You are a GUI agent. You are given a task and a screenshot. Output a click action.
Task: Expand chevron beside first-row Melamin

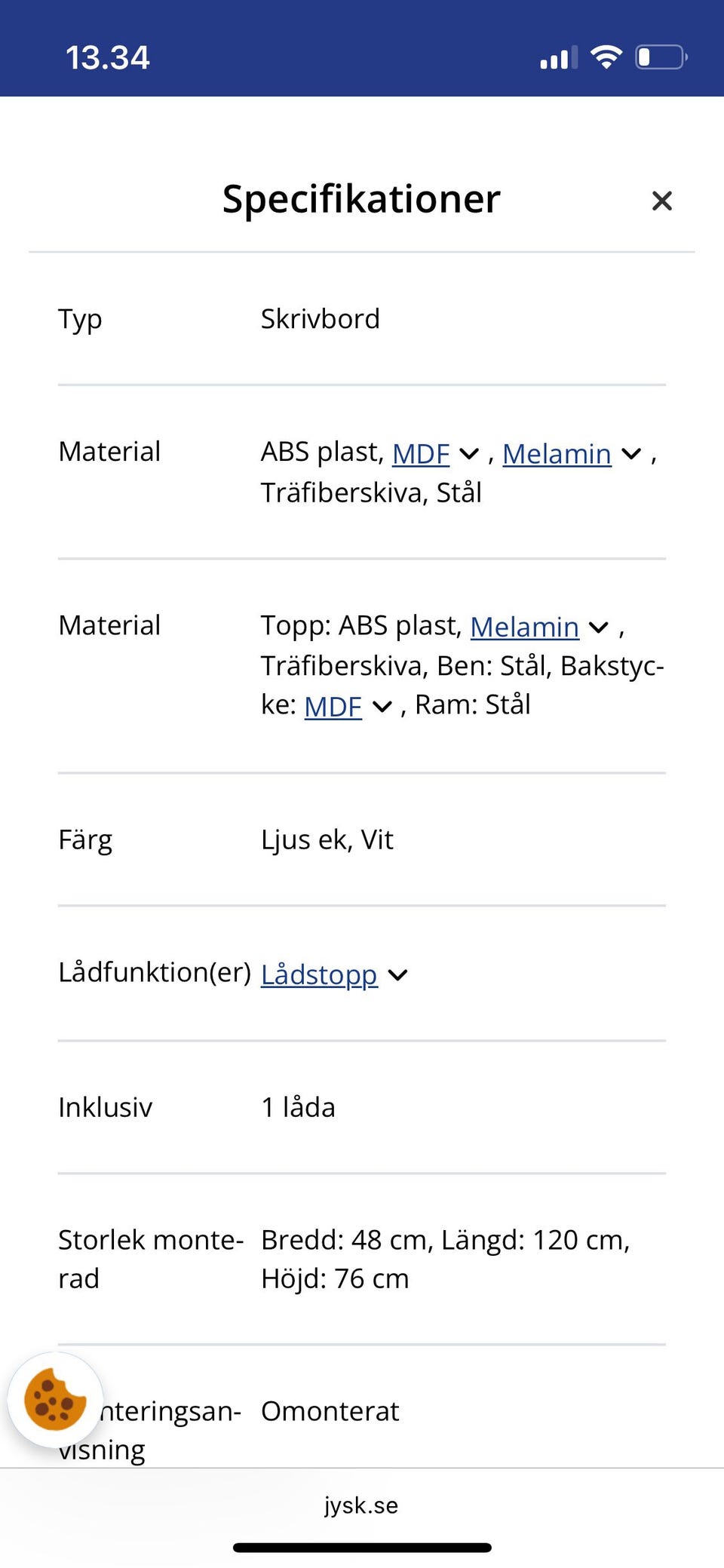(631, 454)
